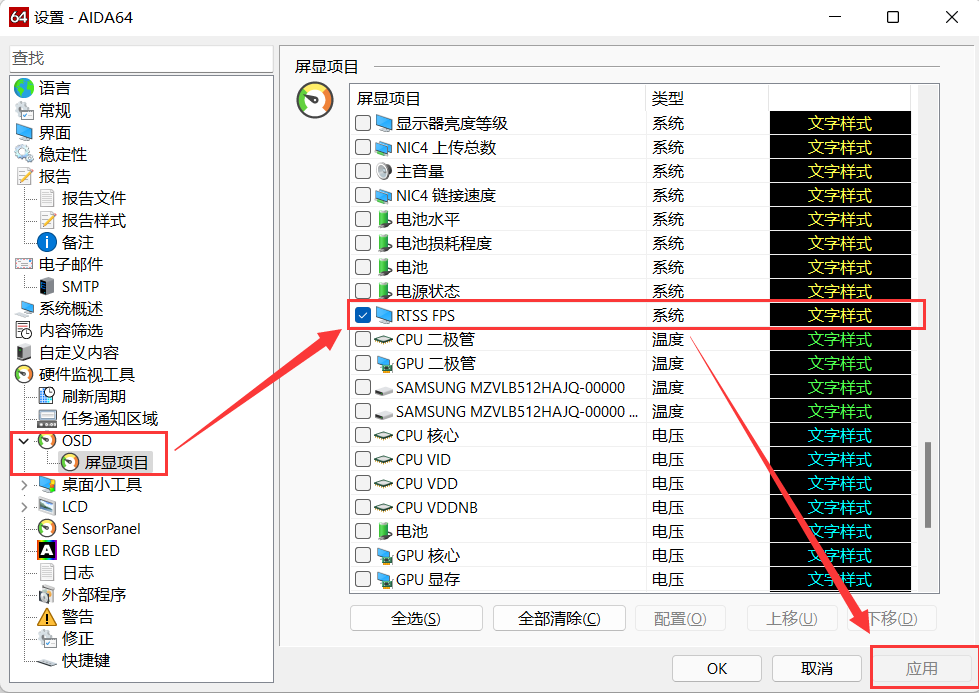Image resolution: width=979 pixels, height=693 pixels.
Task: Click green 文字样式 cell for CPU 二极管
Action: pos(840,339)
